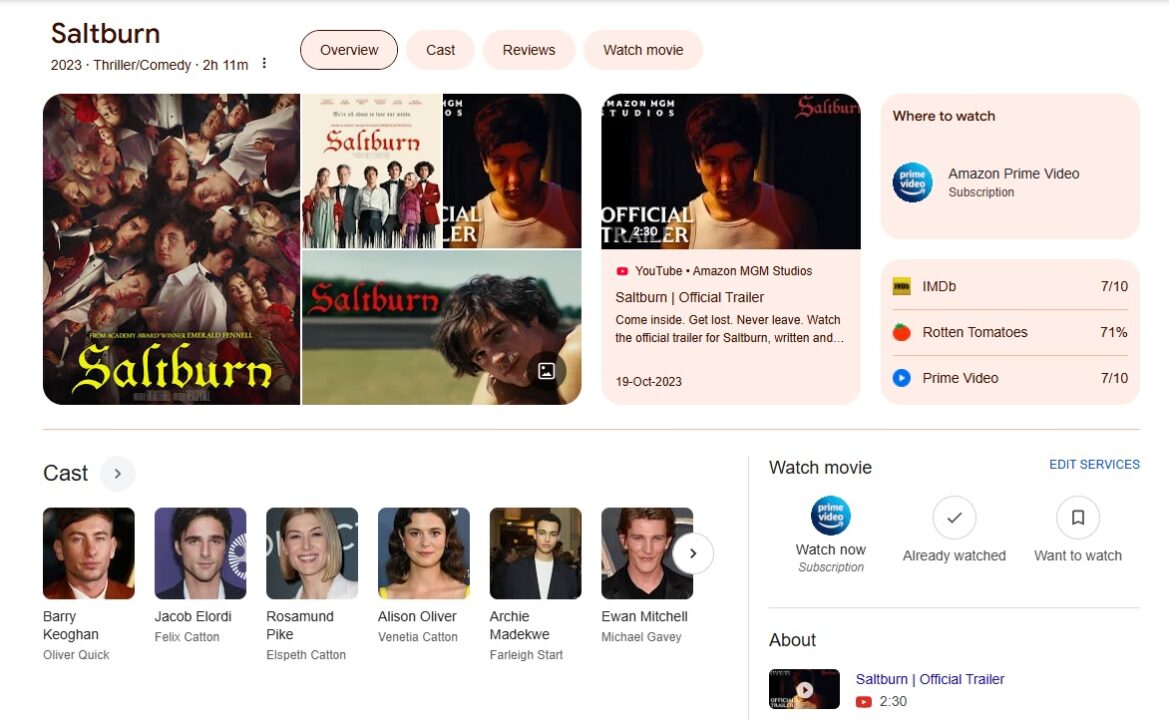Viewport: 1169px width, 720px height.
Task: Open the white Saltburn cast poster image
Action: click(372, 171)
